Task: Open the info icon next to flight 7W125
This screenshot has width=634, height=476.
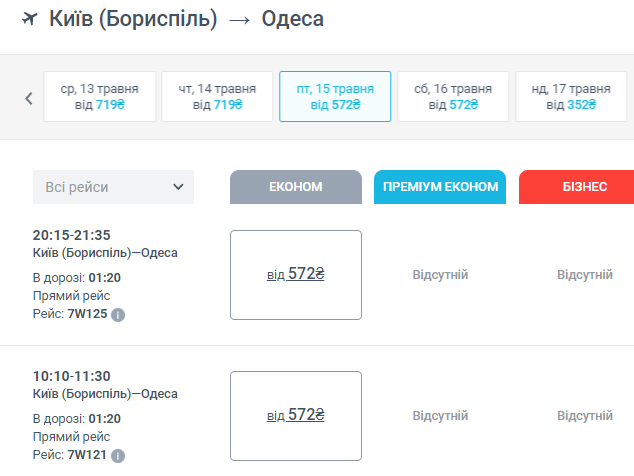Action: point(118,315)
